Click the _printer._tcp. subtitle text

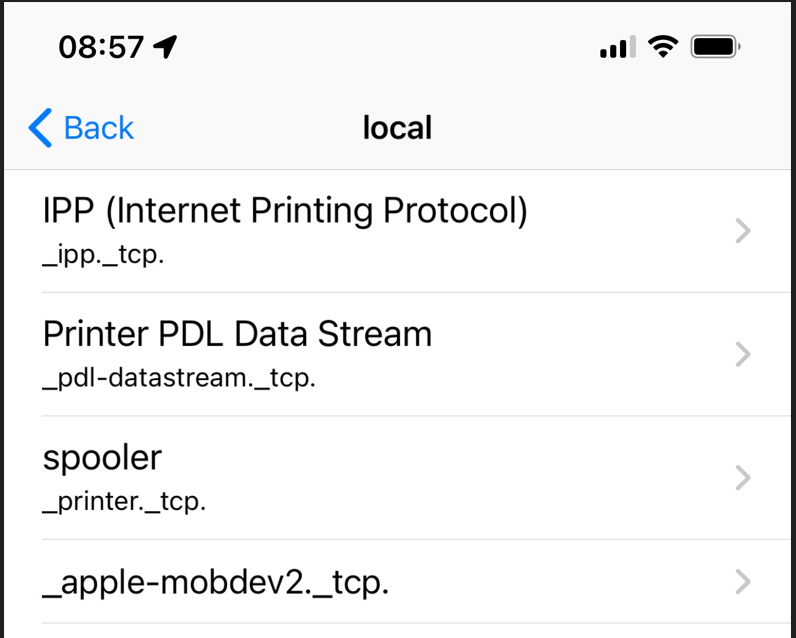[124, 502]
